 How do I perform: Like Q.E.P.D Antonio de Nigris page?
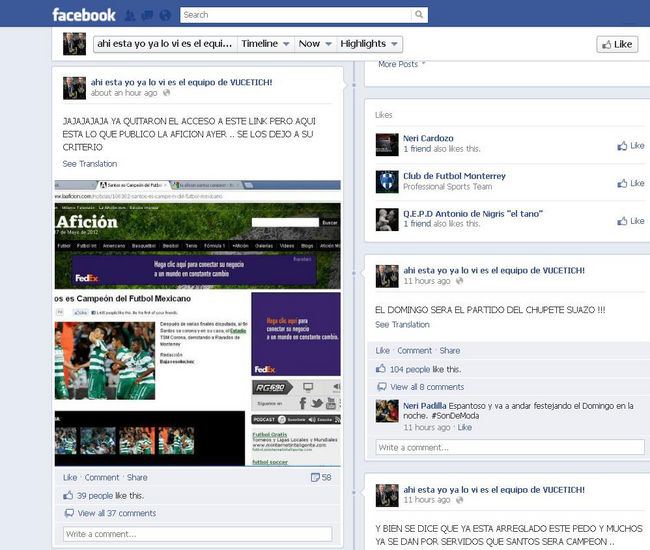pyautogui.click(x=630, y=221)
